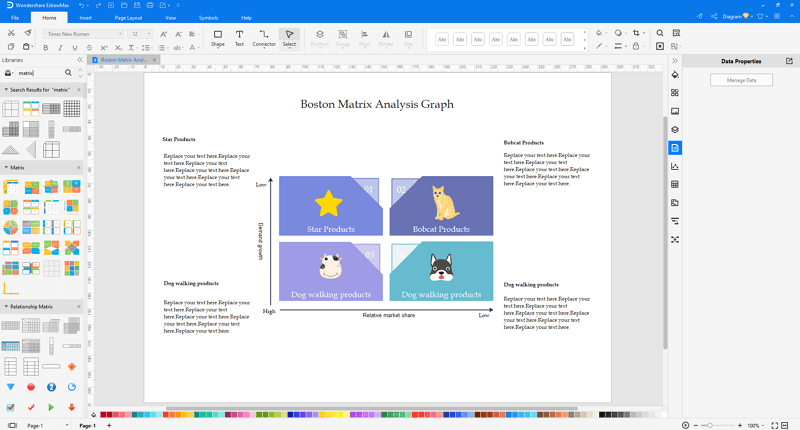Collapse the right panel with chevrons
800x430 pixels.
point(675,61)
